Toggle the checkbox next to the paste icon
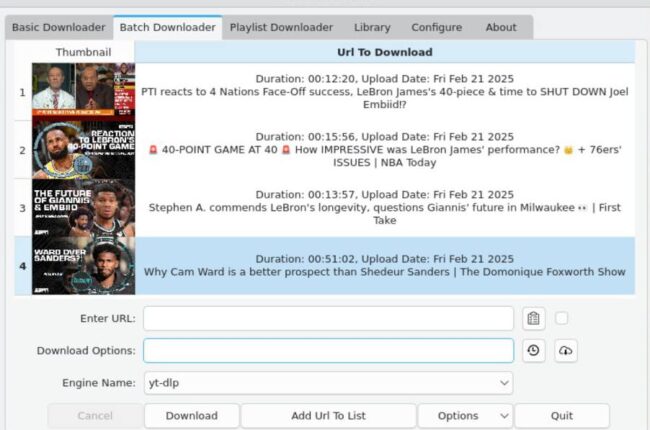 pyautogui.click(x=562, y=318)
